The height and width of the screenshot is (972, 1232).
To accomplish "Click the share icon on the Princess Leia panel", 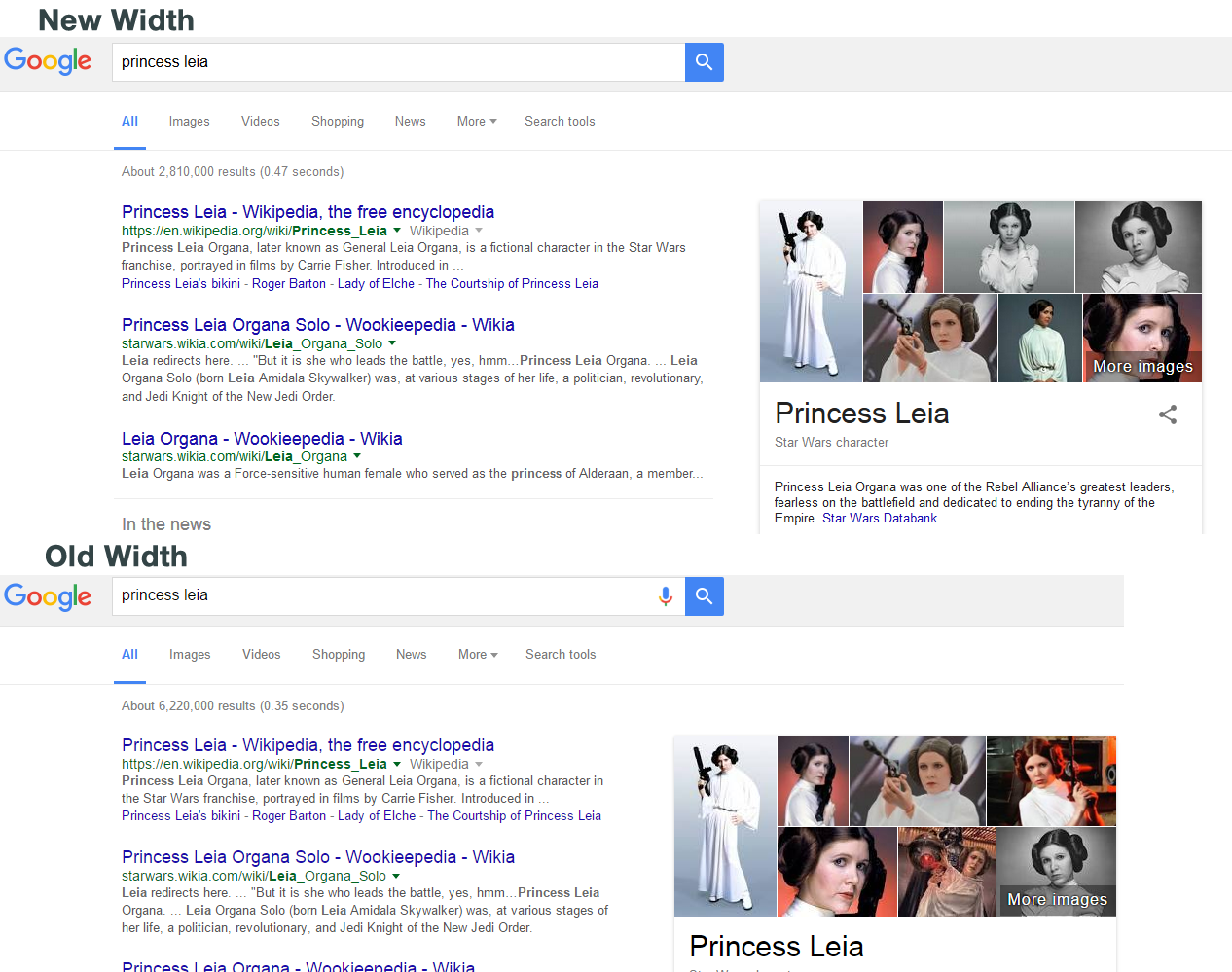I will coord(1167,414).
